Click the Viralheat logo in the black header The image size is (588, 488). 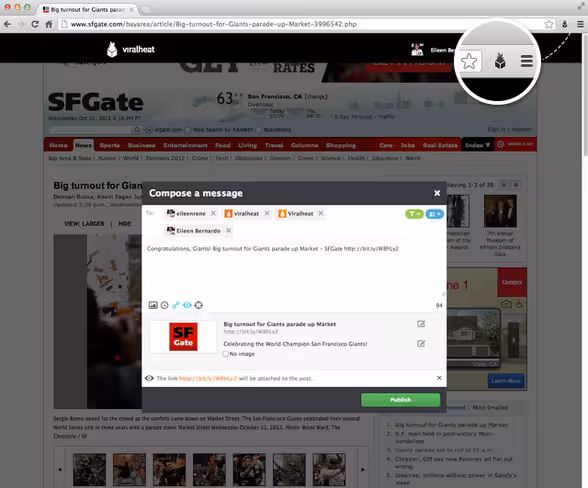[130, 49]
